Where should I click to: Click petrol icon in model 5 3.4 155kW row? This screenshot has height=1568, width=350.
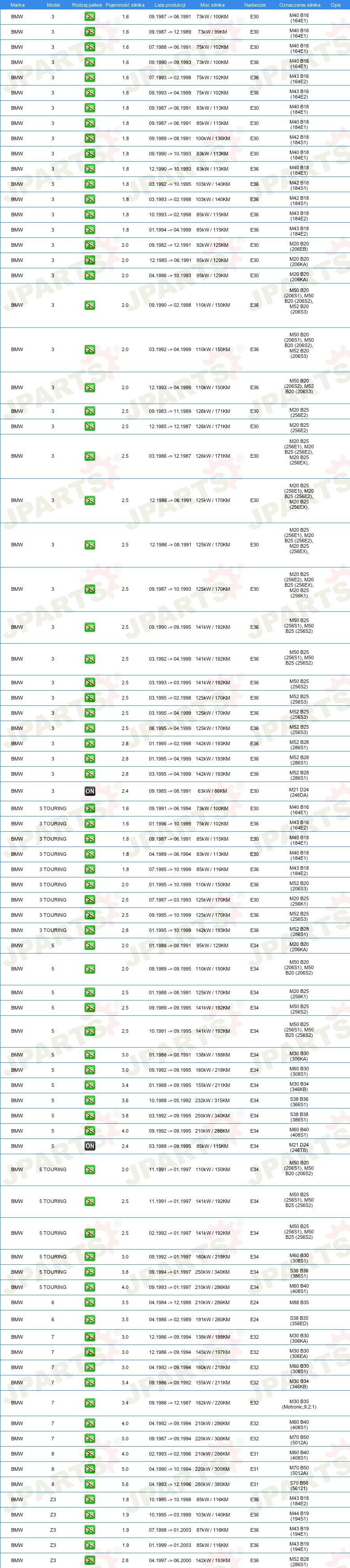(x=90, y=1085)
